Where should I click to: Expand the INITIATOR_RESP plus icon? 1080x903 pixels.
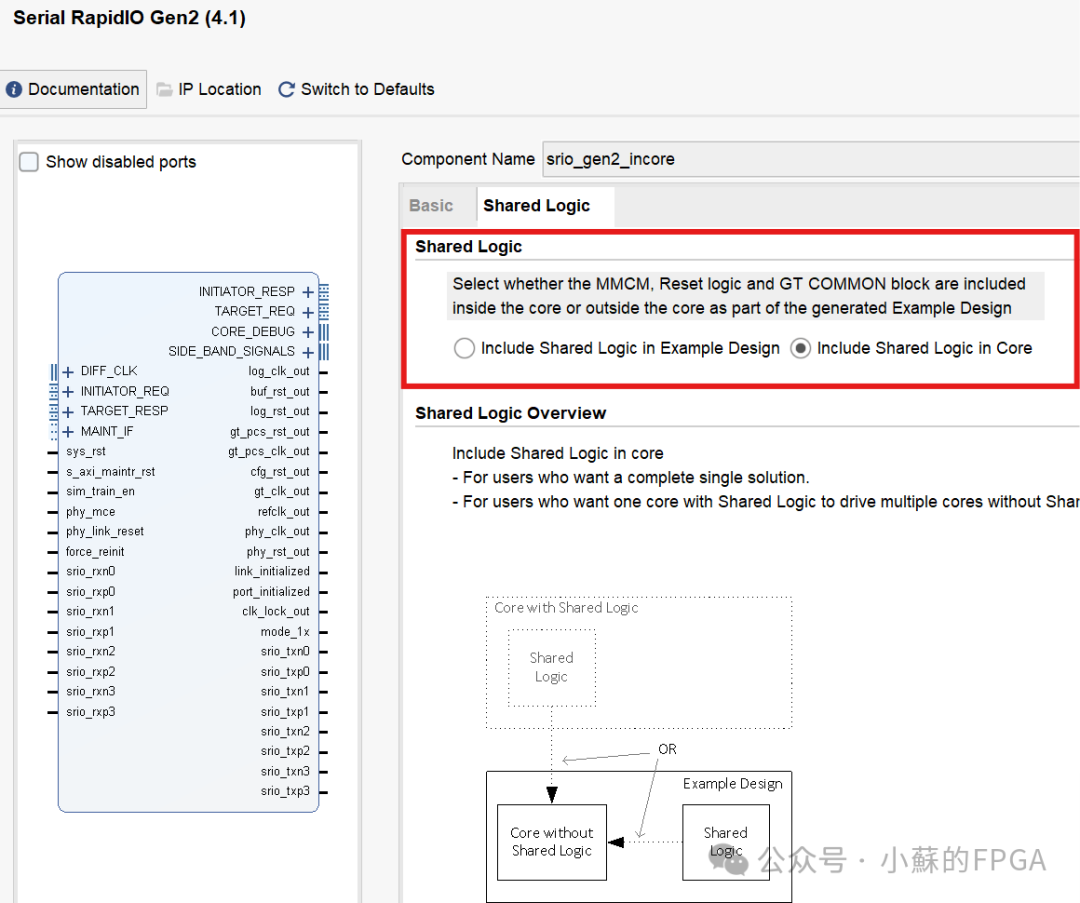308,292
